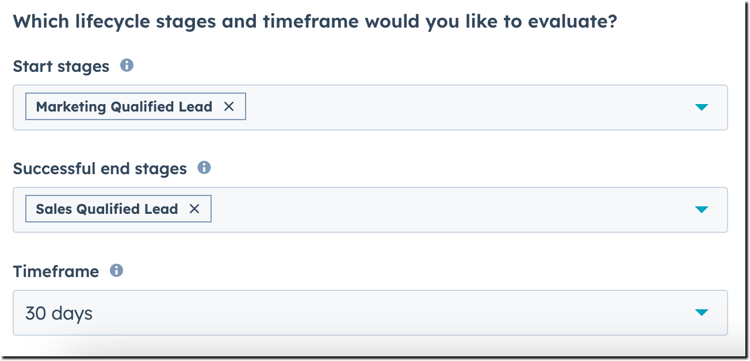Remove the Marketing Qualified Lead tag
Image resolution: width=750 pixels, height=361 pixels.
229,107
